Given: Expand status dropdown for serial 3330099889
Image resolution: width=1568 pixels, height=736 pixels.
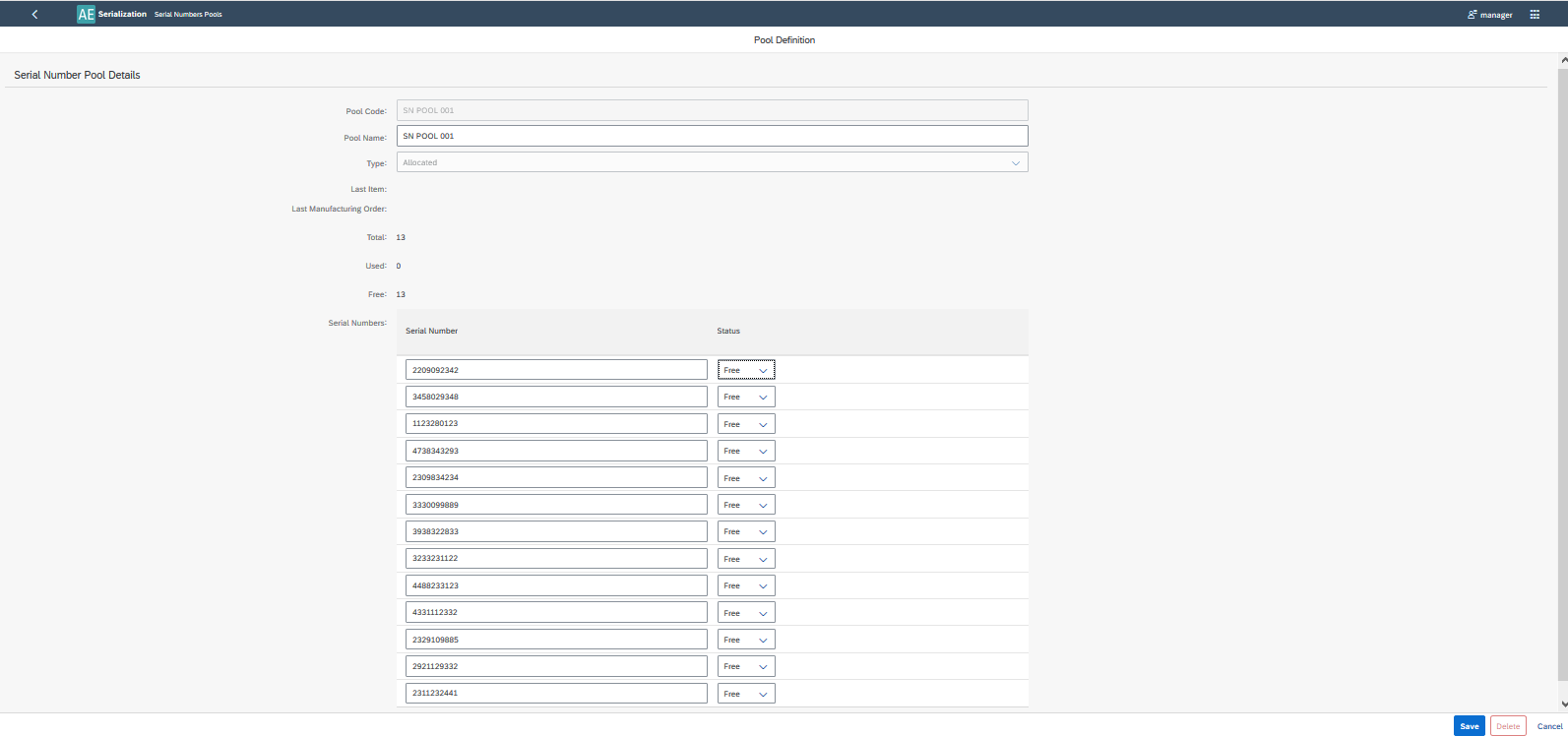Looking at the screenshot, I should point(746,505).
